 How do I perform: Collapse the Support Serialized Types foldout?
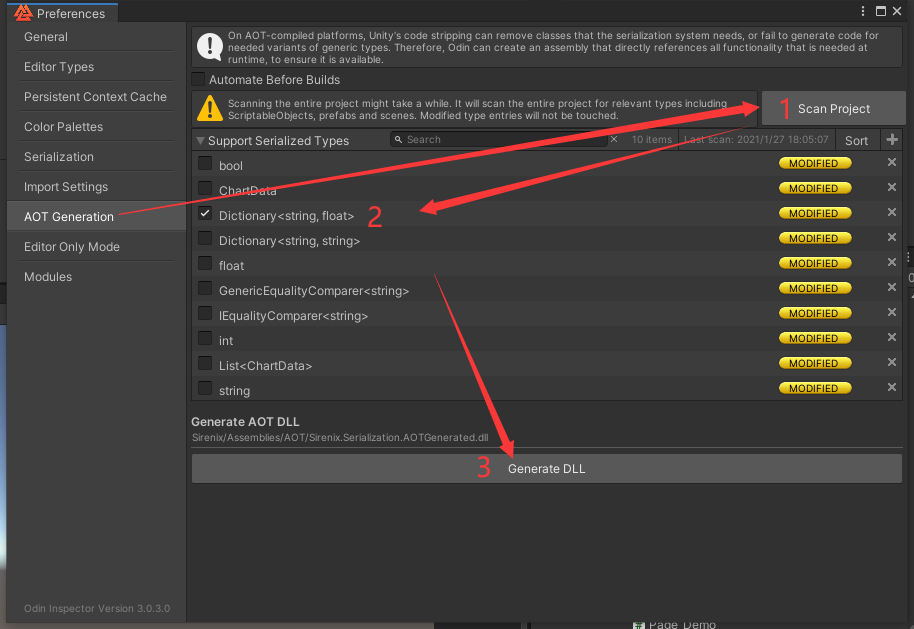pyautogui.click(x=201, y=140)
